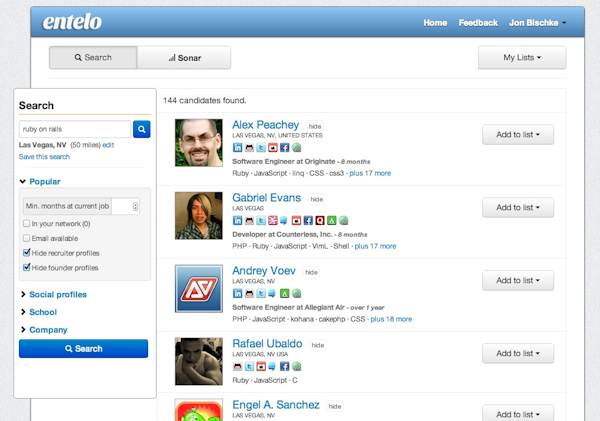This screenshot has width=600, height=421.
Task: Hide Gabriel Evans from results
Action: tap(317, 199)
